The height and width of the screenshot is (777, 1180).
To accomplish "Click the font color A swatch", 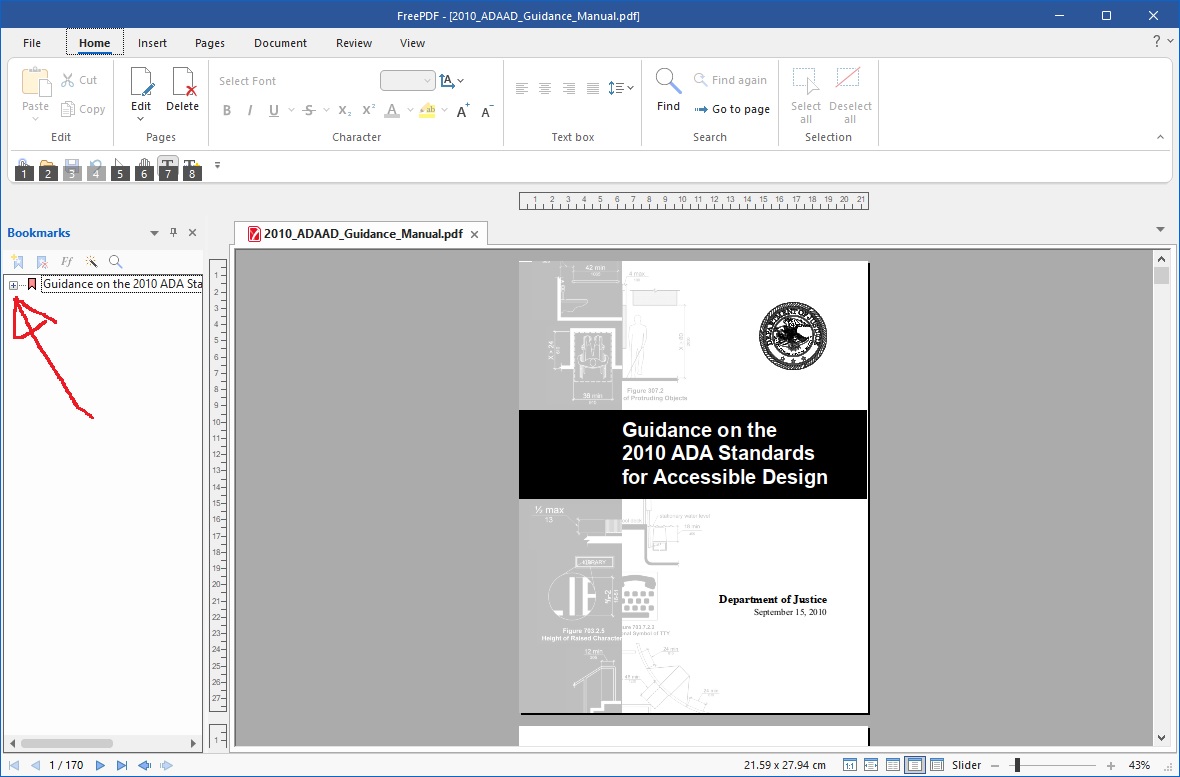I will coord(392,111).
